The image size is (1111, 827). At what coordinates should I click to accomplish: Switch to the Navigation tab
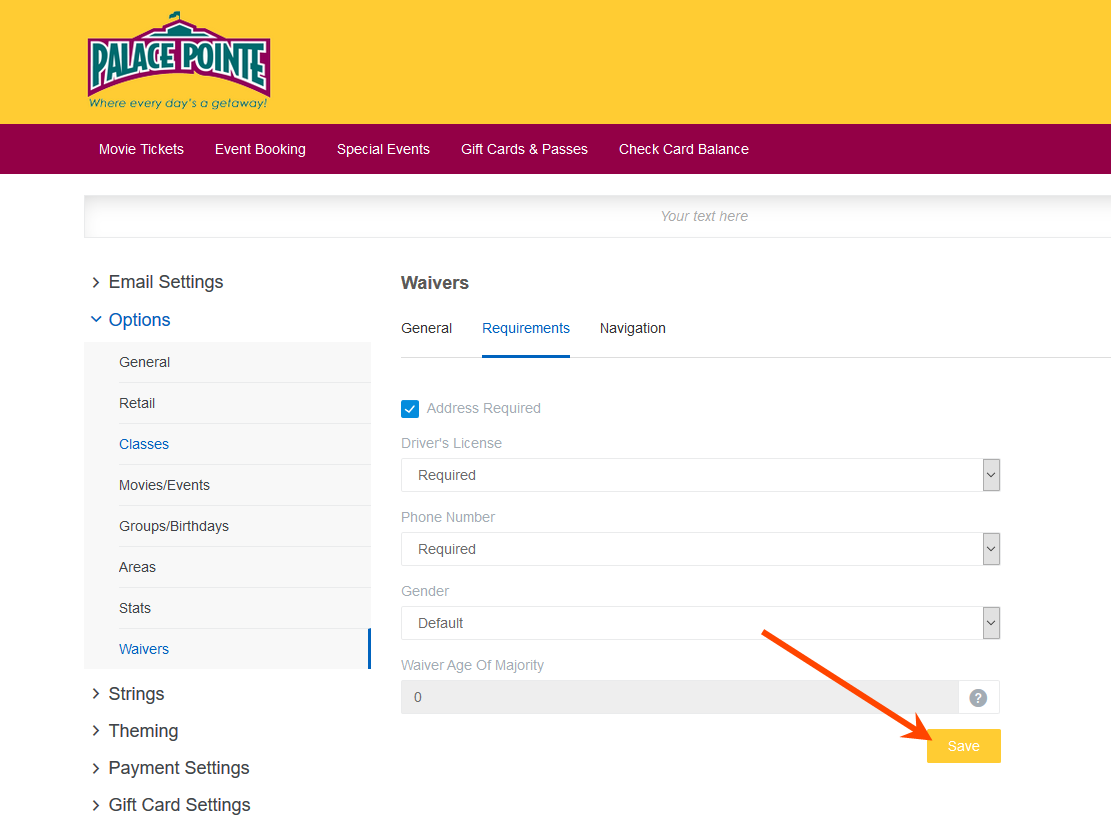[632, 328]
